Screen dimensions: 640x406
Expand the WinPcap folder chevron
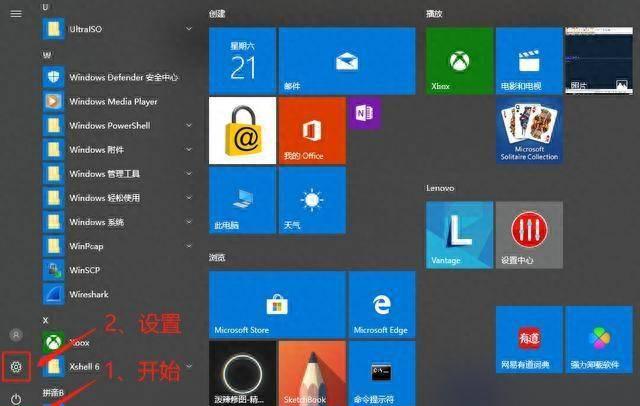[x=189, y=246]
